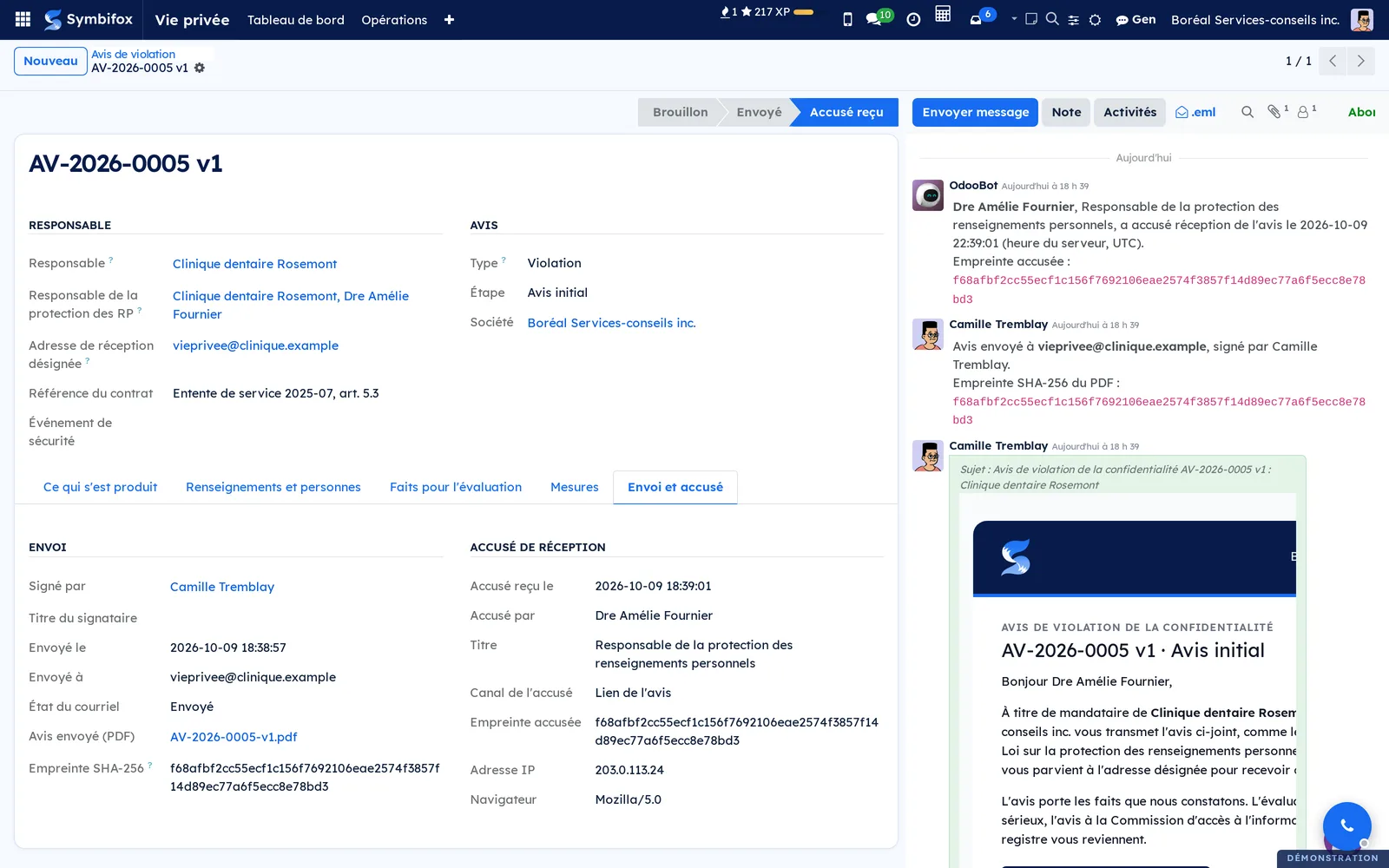Open the Tableau de bord menu
The height and width of the screenshot is (868, 1389).
tap(296, 19)
